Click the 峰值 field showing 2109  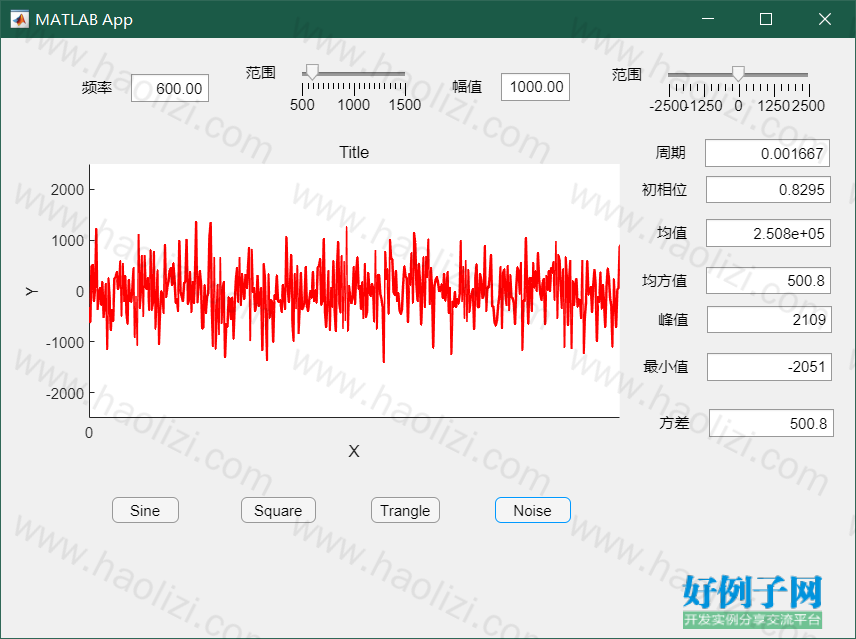769,319
